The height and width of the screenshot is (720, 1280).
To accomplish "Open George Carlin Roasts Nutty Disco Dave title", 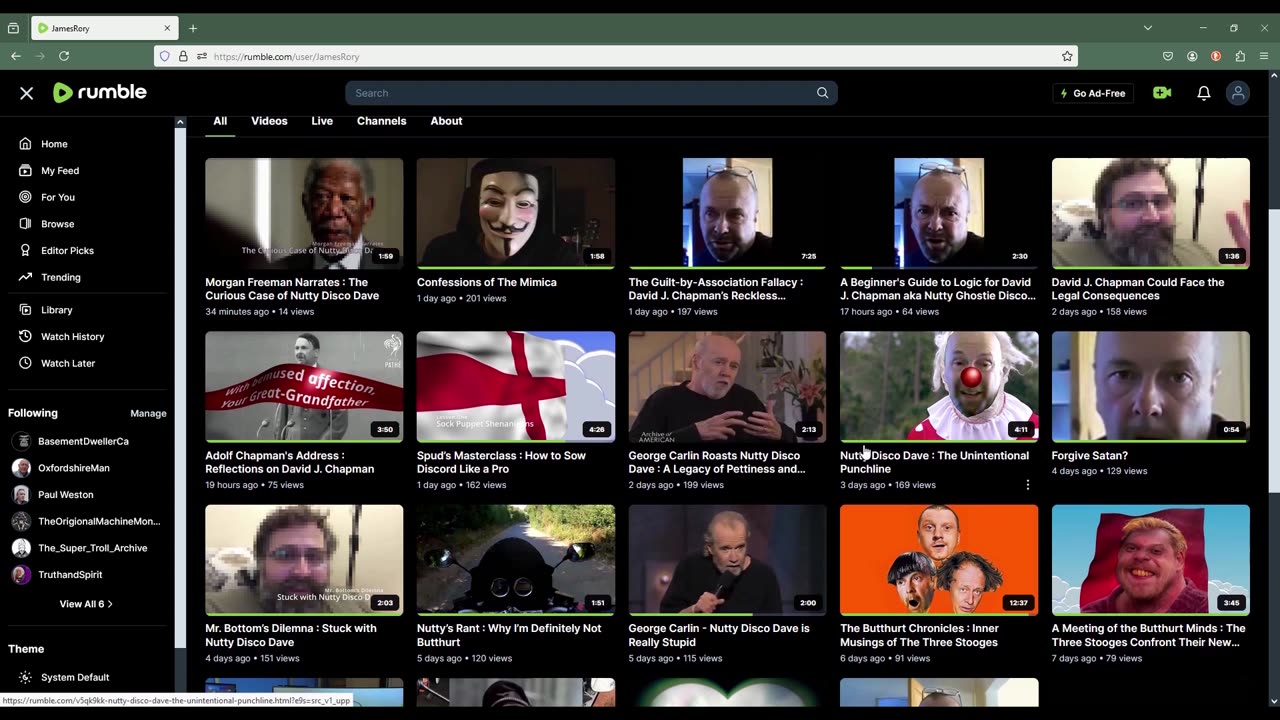I will coord(717,462).
